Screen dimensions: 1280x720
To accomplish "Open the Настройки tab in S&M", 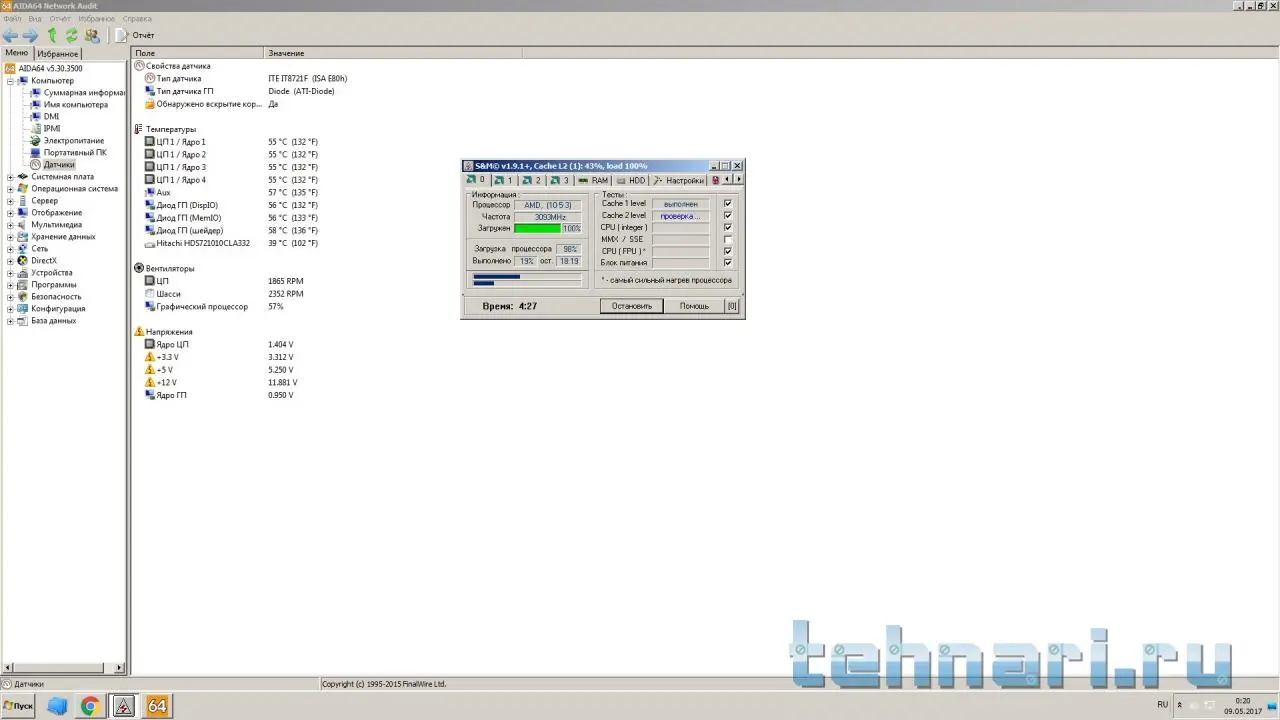I will tap(679, 181).
